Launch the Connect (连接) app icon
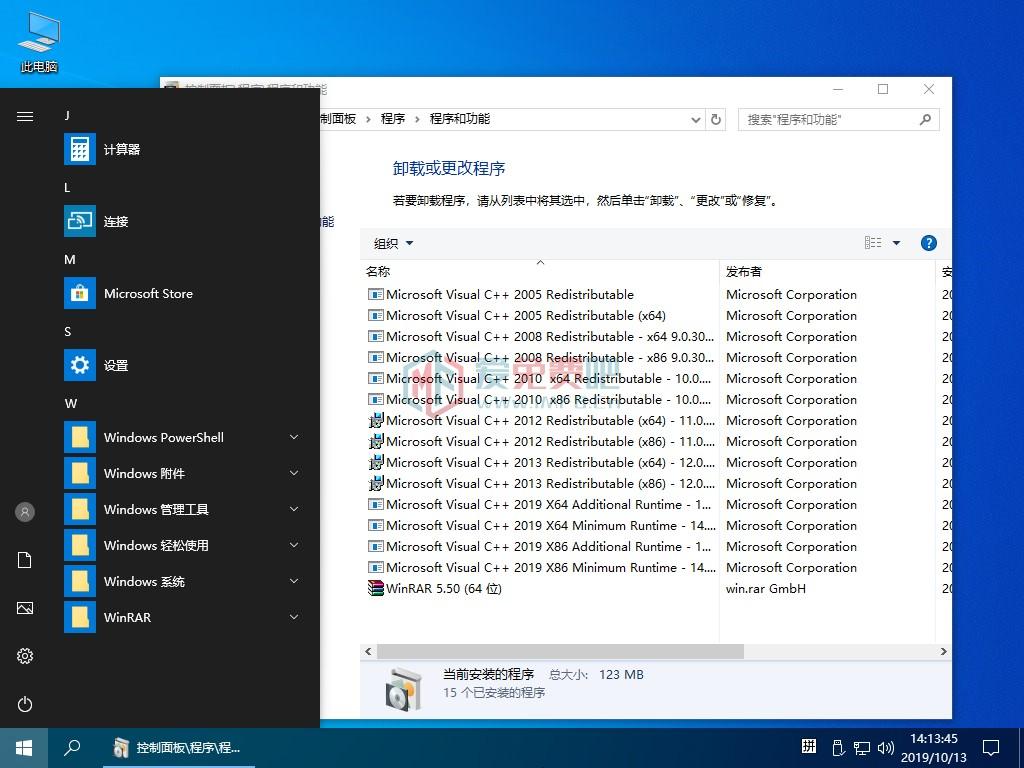This screenshot has width=1024, height=768. click(80, 221)
